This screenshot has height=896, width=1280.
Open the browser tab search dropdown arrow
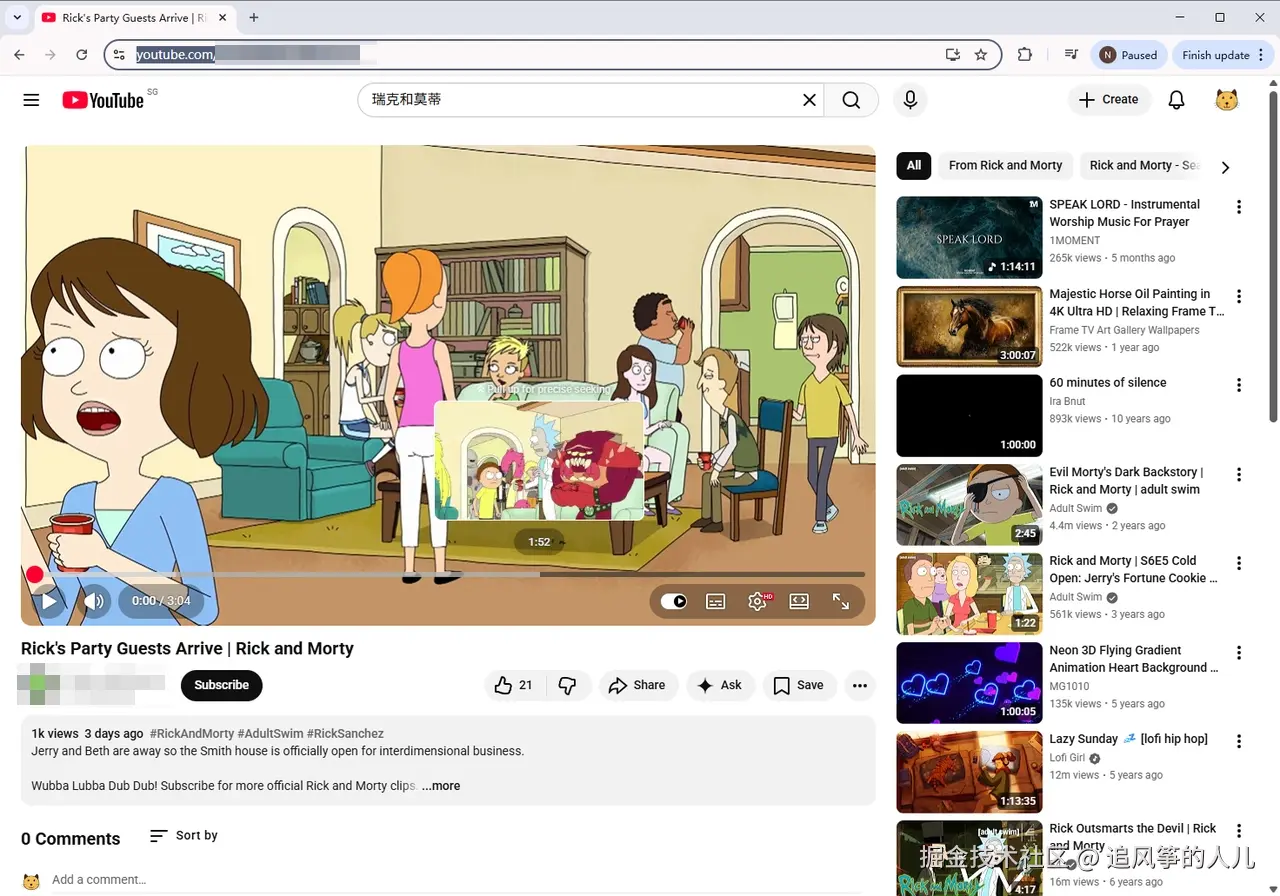pos(17,17)
